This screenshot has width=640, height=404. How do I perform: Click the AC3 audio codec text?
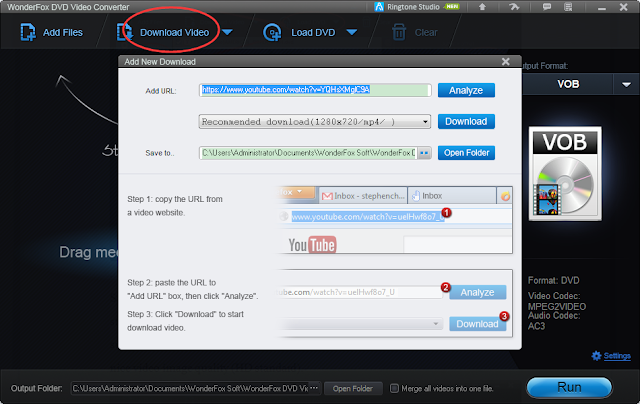pos(536,326)
